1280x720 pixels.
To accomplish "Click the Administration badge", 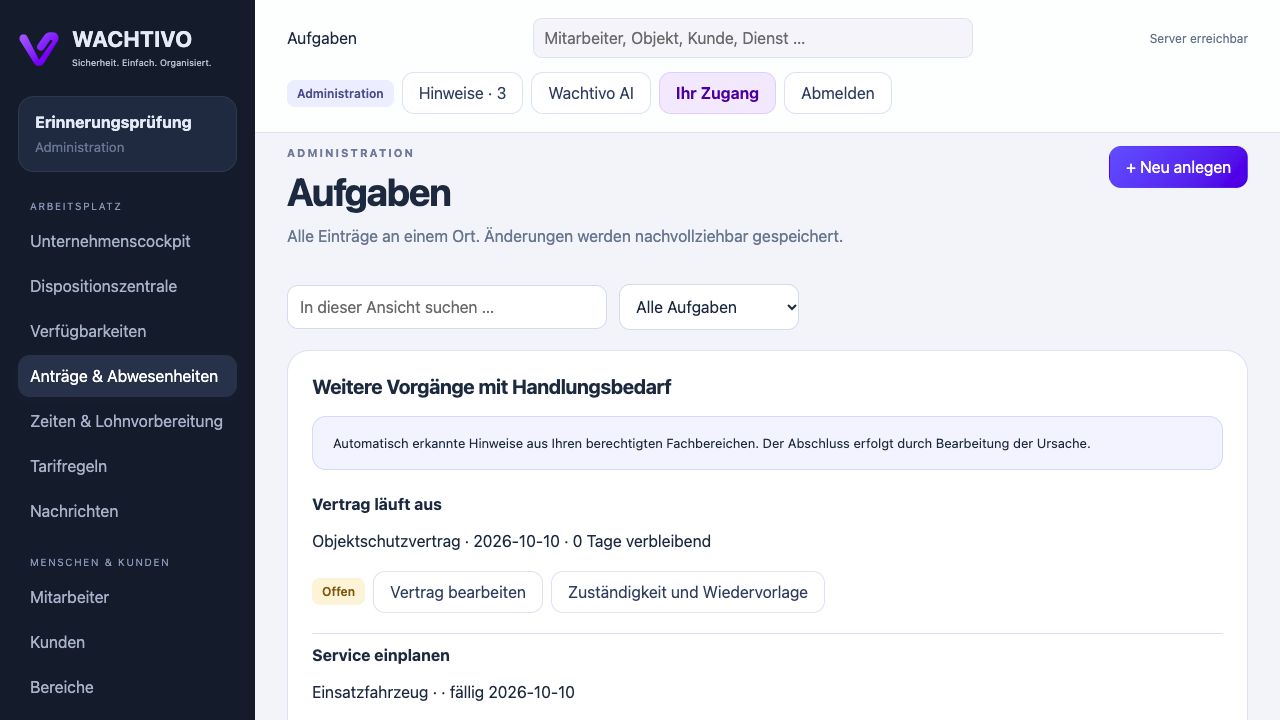I will click(340, 93).
